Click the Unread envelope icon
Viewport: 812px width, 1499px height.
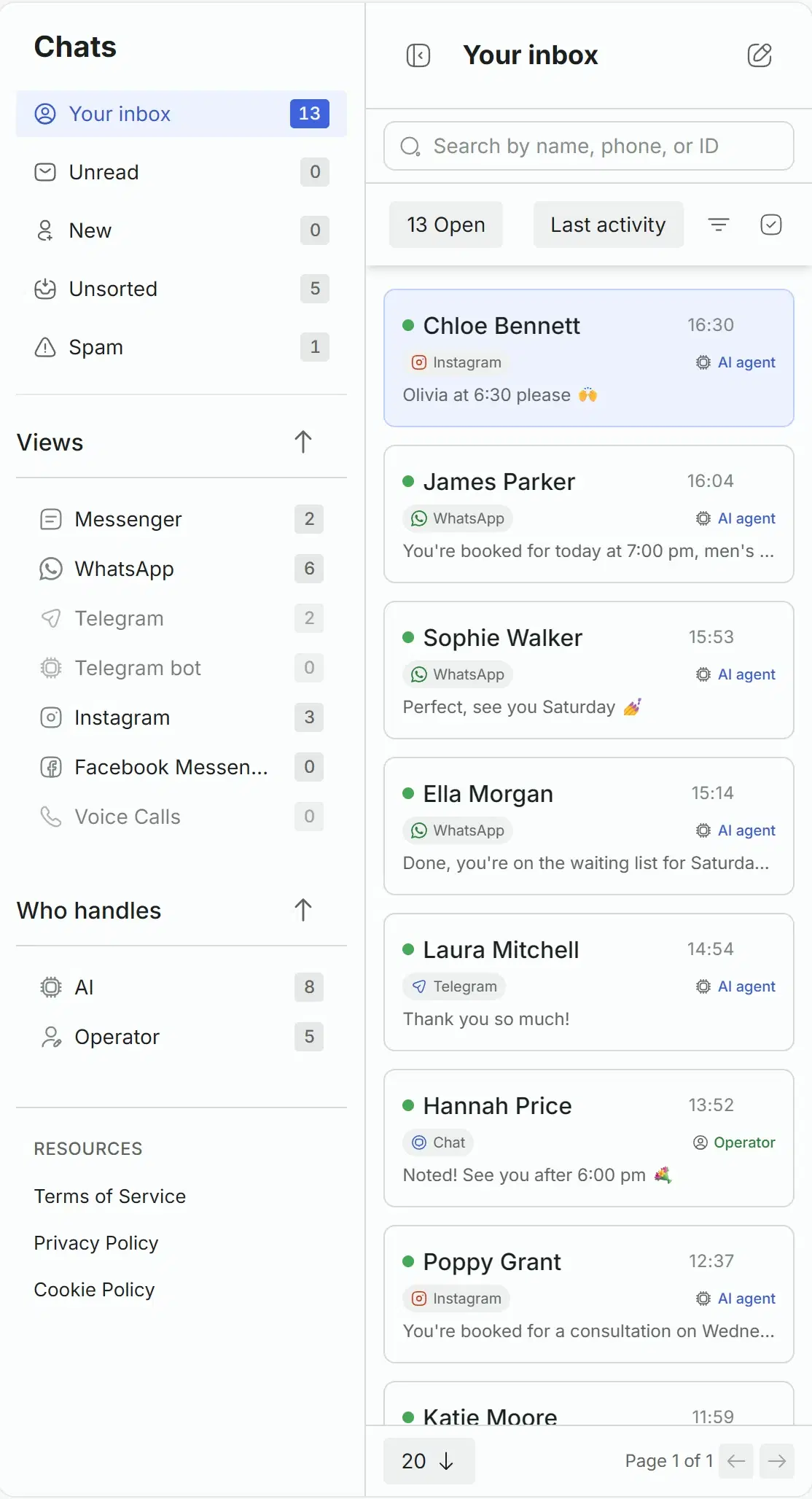click(x=45, y=172)
